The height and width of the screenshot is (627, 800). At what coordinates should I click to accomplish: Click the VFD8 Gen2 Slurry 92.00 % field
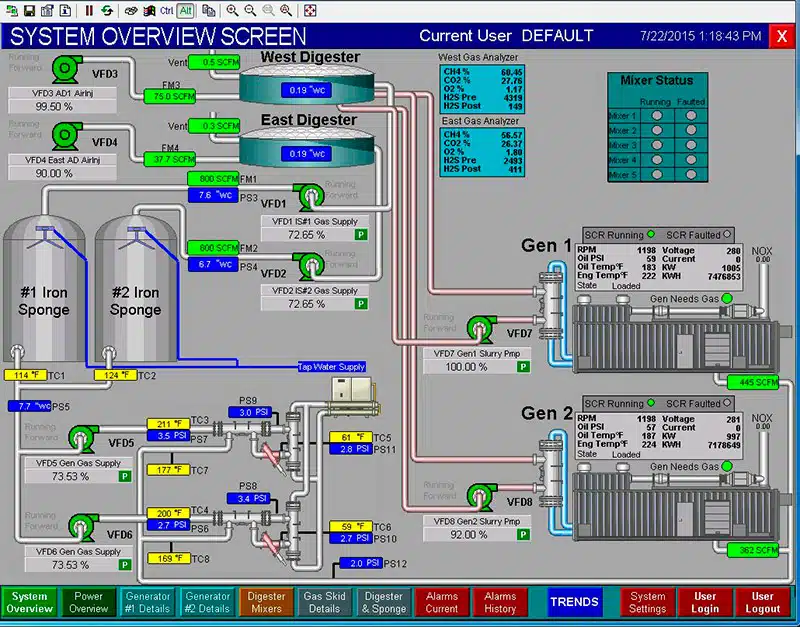tap(467, 535)
